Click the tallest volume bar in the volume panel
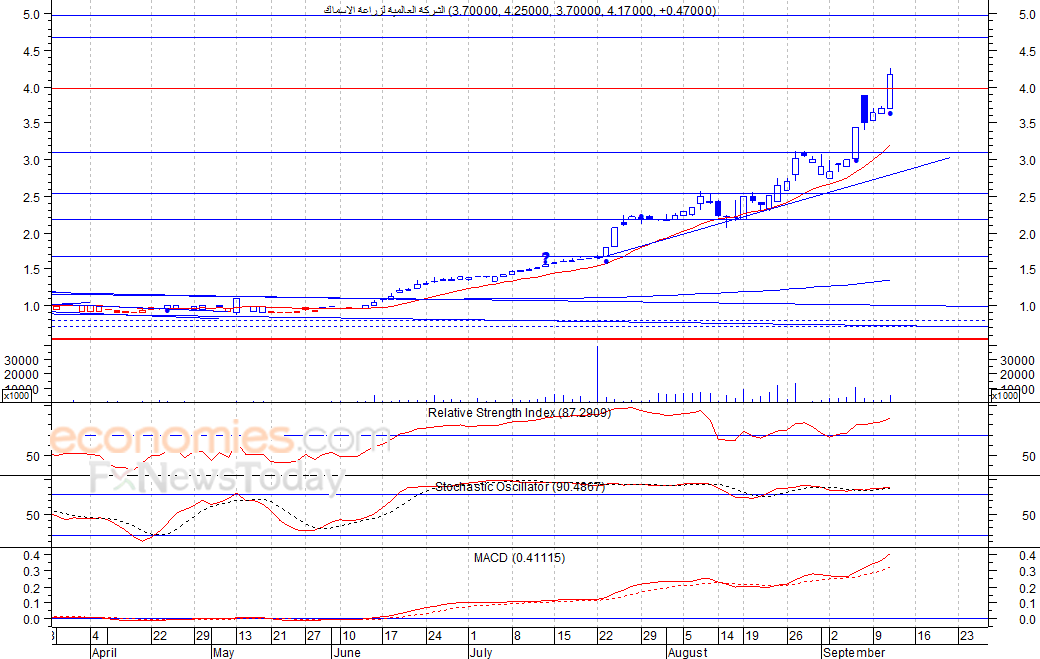The height and width of the screenshot is (659, 1040). pyautogui.click(x=597, y=372)
